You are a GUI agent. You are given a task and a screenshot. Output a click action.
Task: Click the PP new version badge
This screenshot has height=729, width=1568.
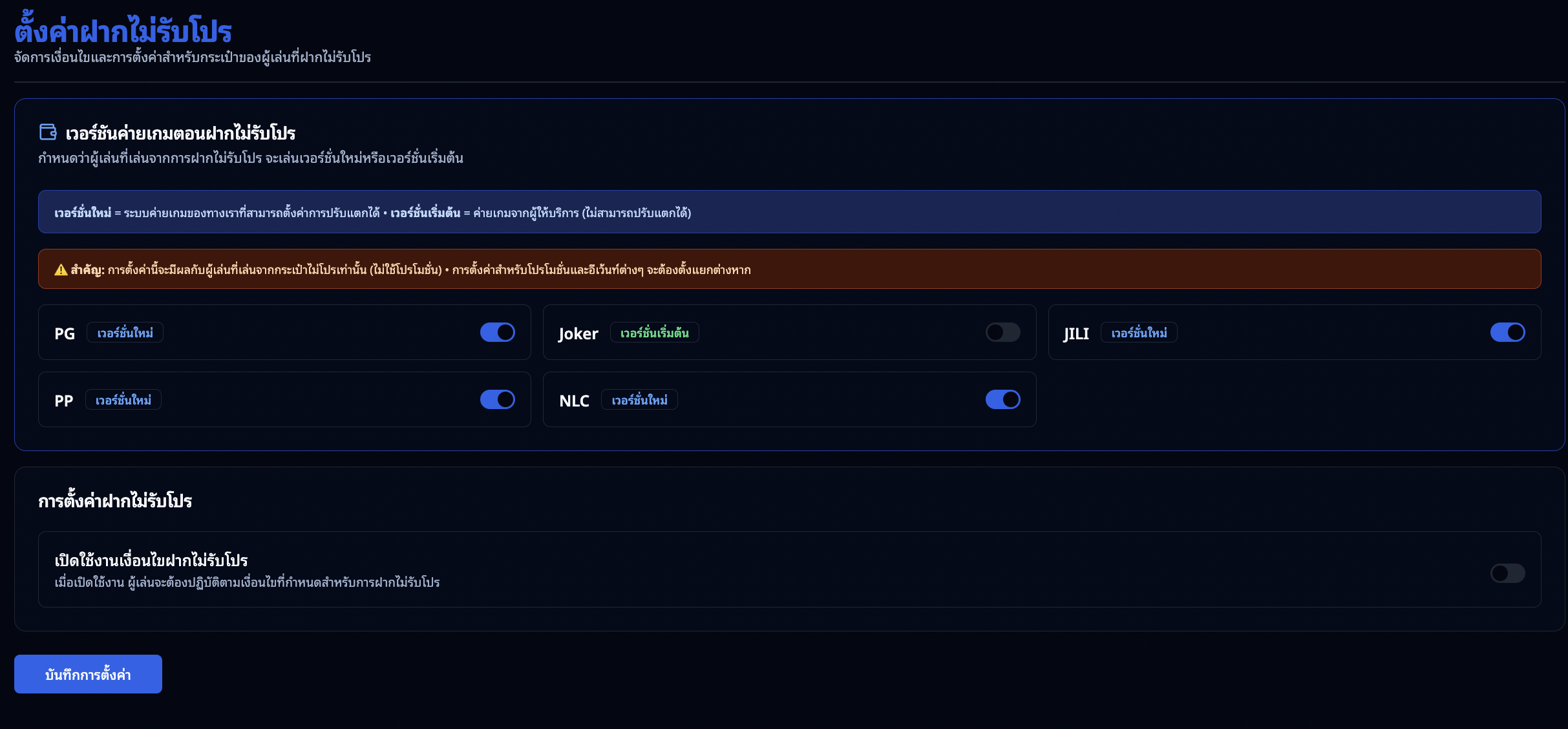pos(123,400)
